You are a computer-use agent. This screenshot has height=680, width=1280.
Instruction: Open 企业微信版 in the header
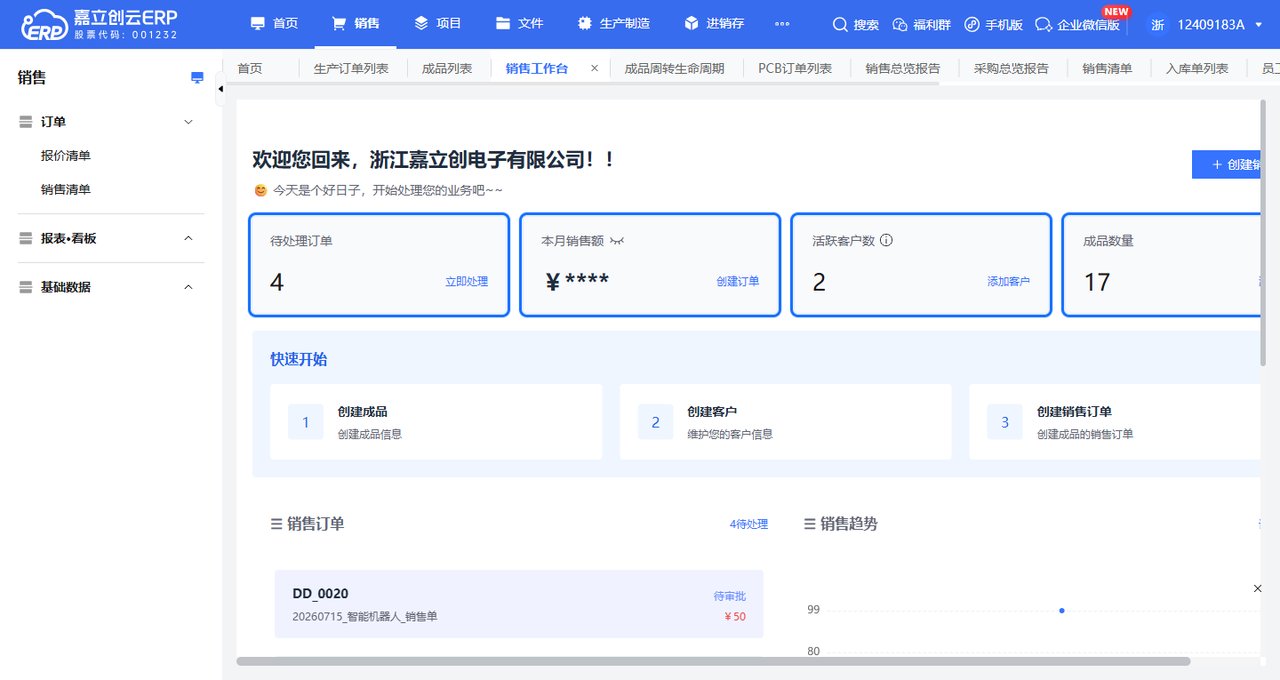[x=1077, y=24]
